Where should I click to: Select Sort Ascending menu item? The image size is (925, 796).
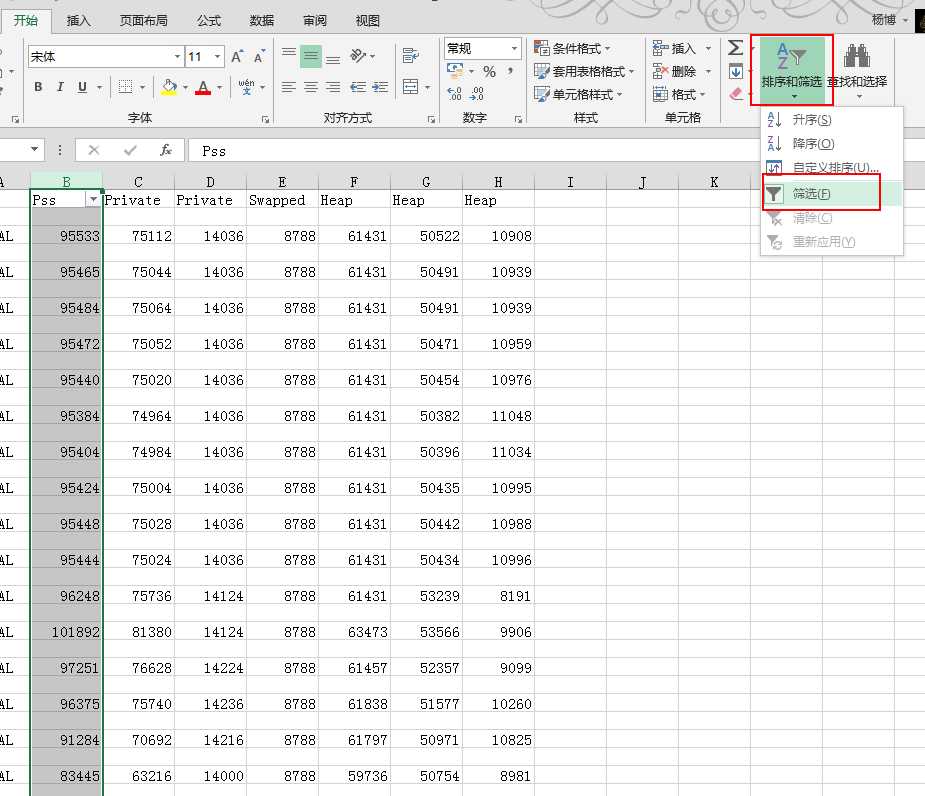[x=831, y=120]
